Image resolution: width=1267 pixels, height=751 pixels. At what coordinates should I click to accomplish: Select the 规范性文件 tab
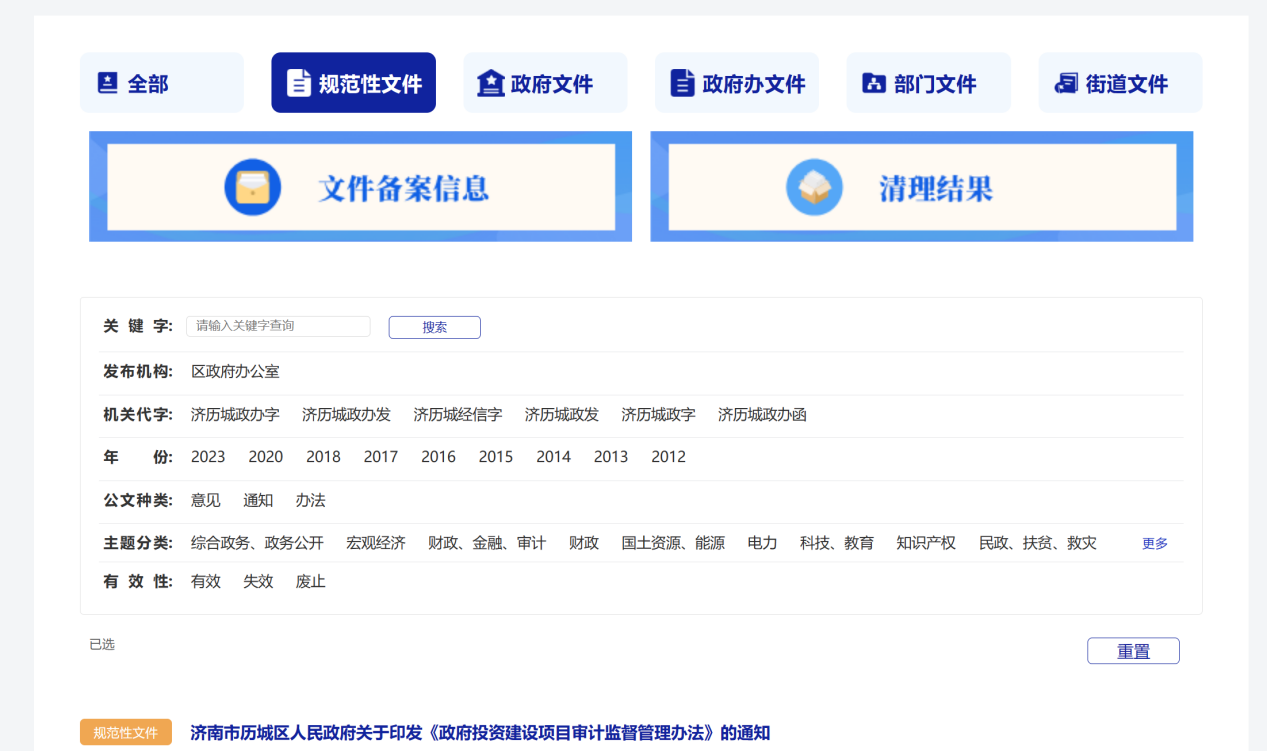pos(354,83)
